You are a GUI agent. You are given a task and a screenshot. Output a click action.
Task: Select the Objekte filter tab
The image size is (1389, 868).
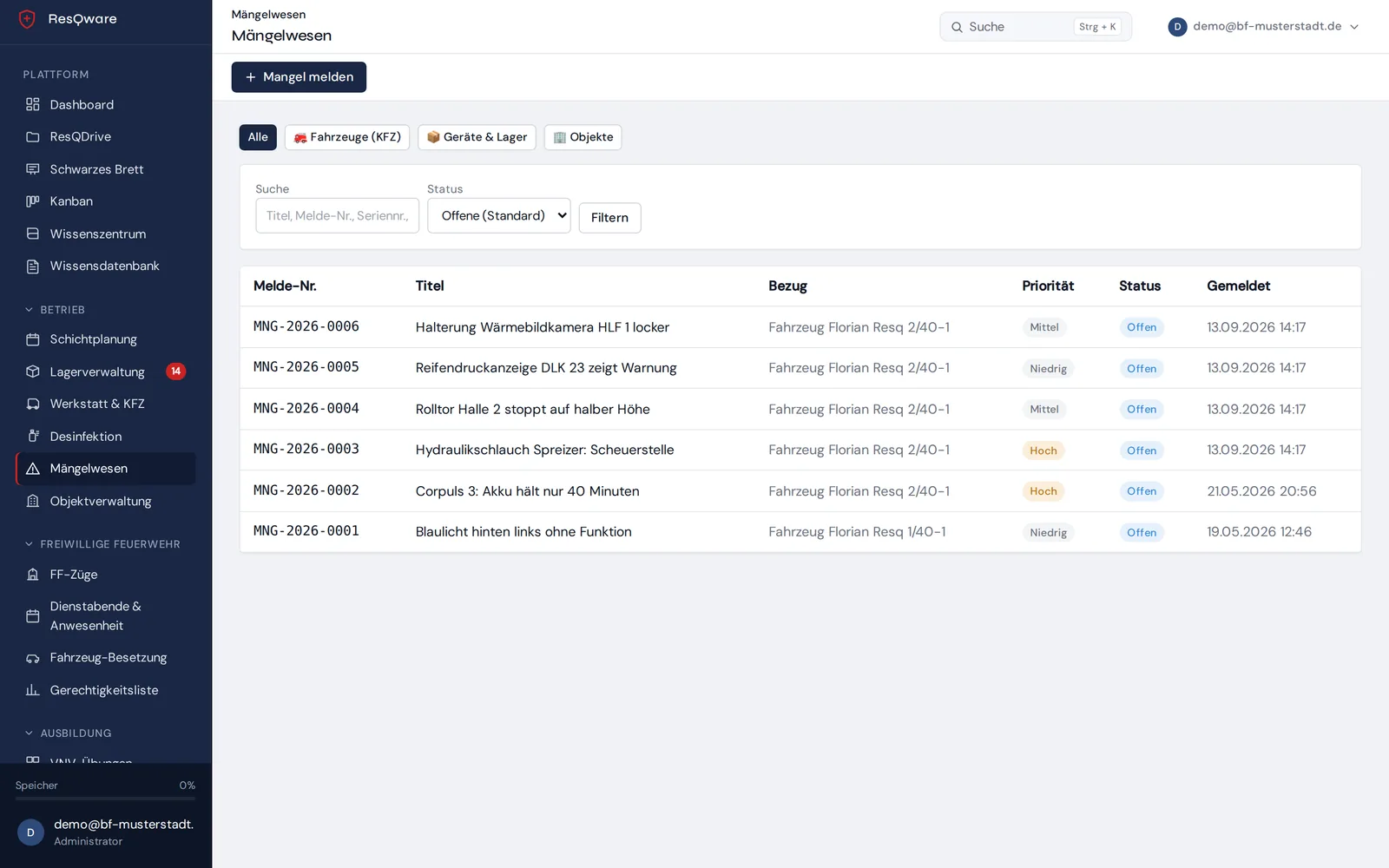[583, 137]
